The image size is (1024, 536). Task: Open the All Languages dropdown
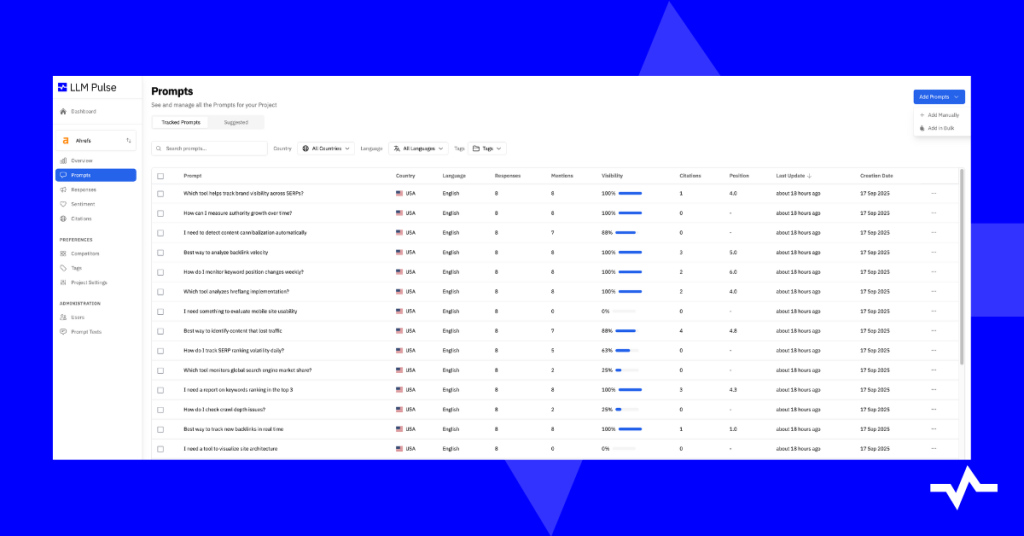(418, 148)
